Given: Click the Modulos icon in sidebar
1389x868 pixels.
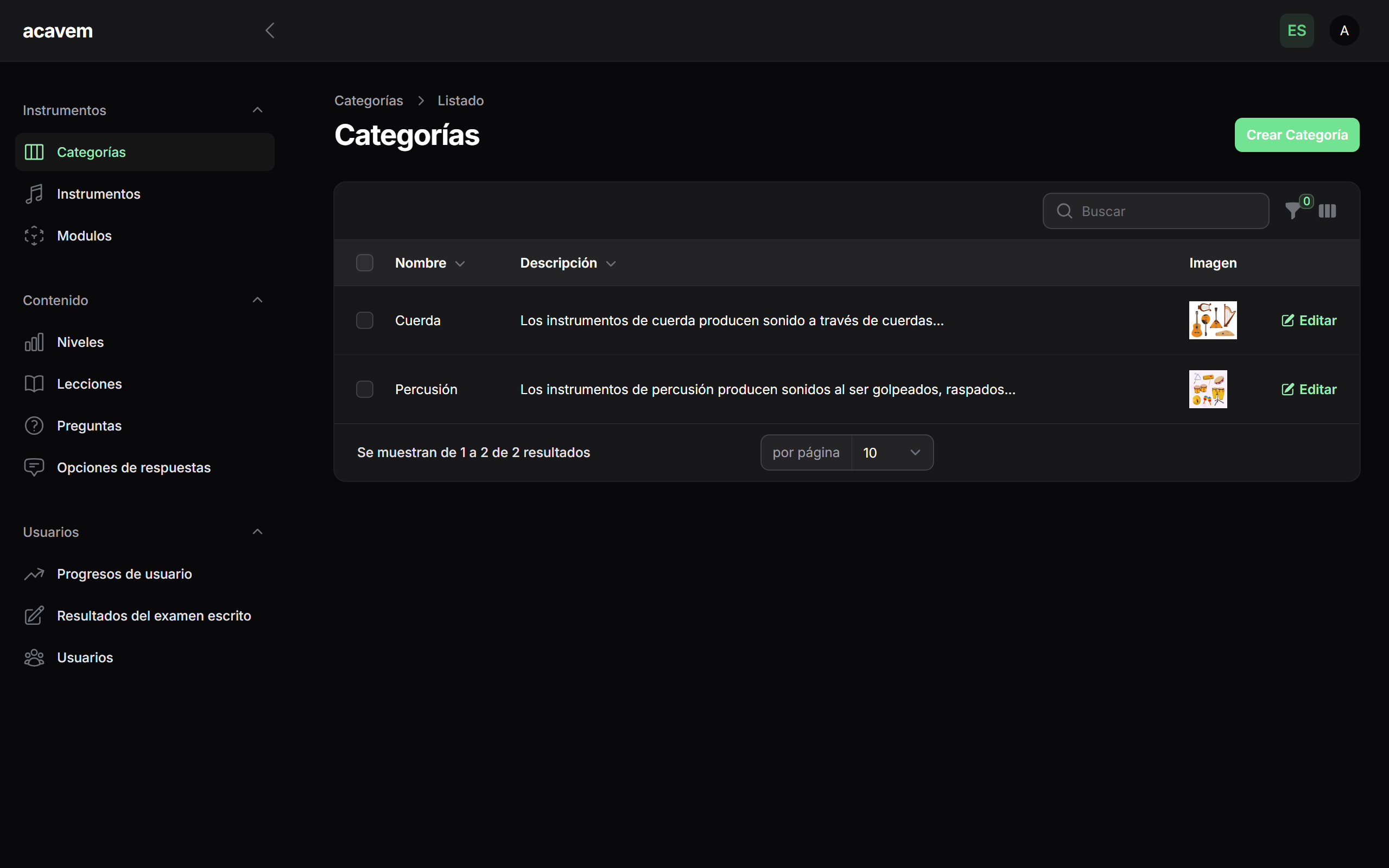Looking at the screenshot, I should (x=33, y=236).
